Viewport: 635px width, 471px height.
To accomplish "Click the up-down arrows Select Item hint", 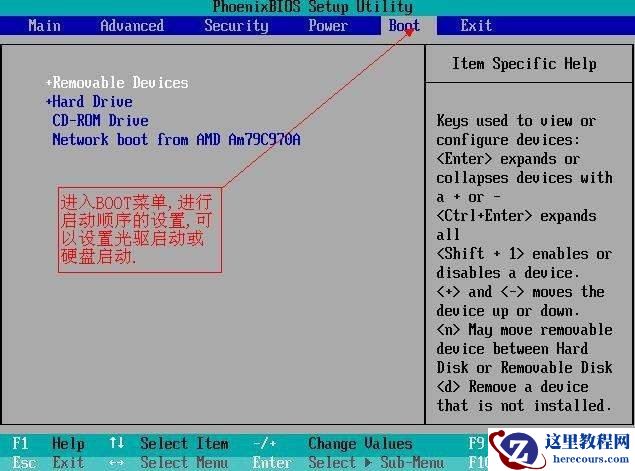I will click(x=169, y=444).
